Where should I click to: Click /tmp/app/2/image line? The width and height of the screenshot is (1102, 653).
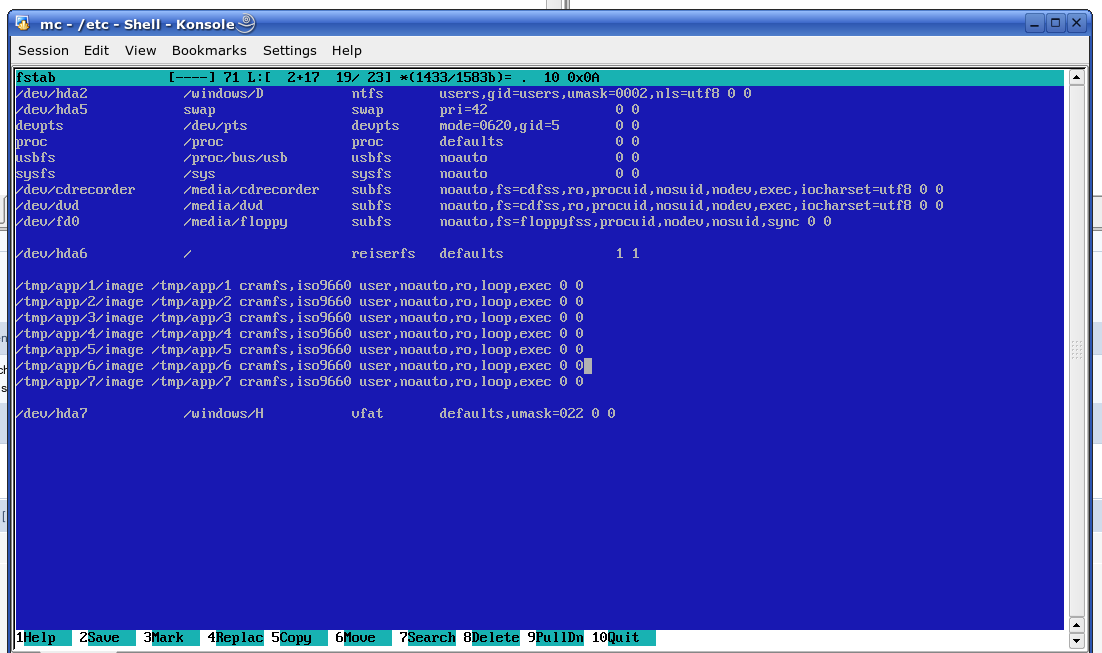(x=299, y=302)
